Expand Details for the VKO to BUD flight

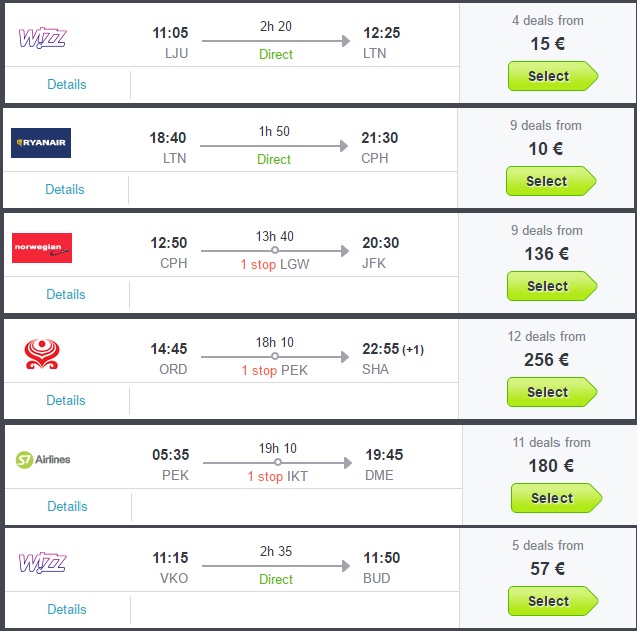pos(67,609)
